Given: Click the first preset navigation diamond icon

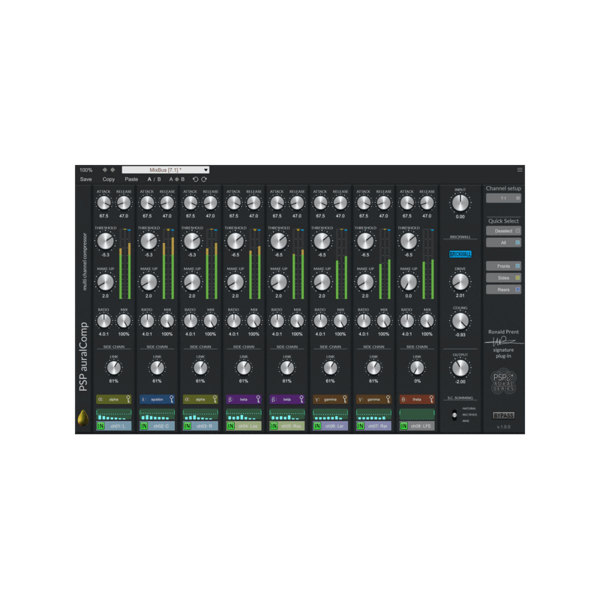Looking at the screenshot, I should pos(105,170).
